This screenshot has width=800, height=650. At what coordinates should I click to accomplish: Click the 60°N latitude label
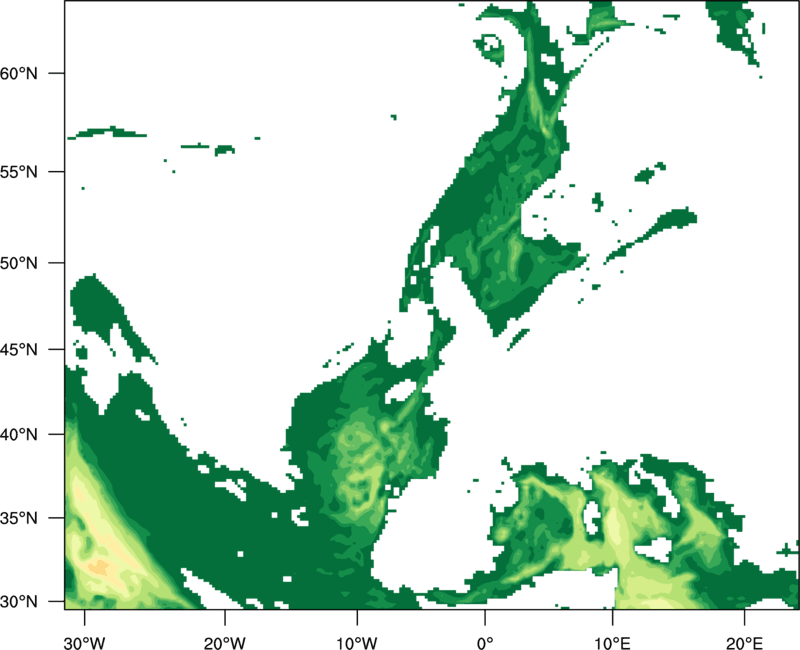[x=19, y=73]
